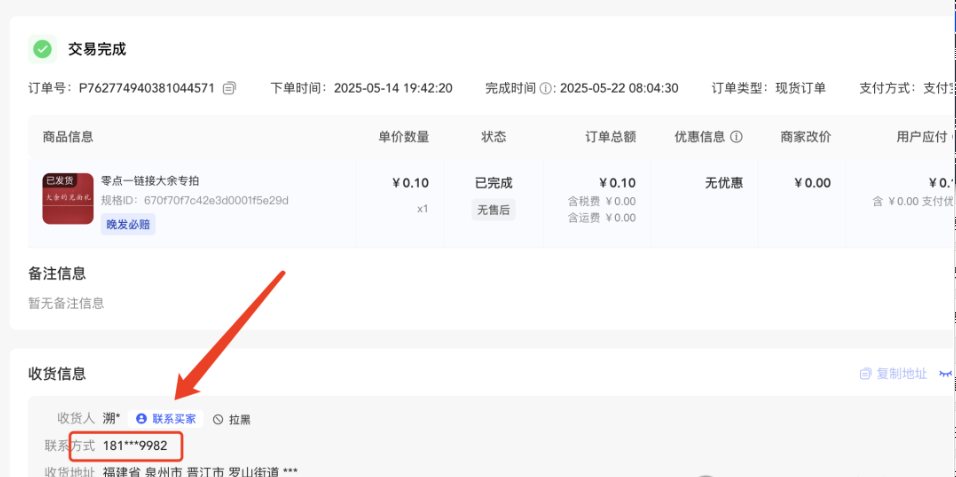Image resolution: width=956 pixels, height=477 pixels.
Task: Click the info icon beside 完成时间
Action: 546,88
